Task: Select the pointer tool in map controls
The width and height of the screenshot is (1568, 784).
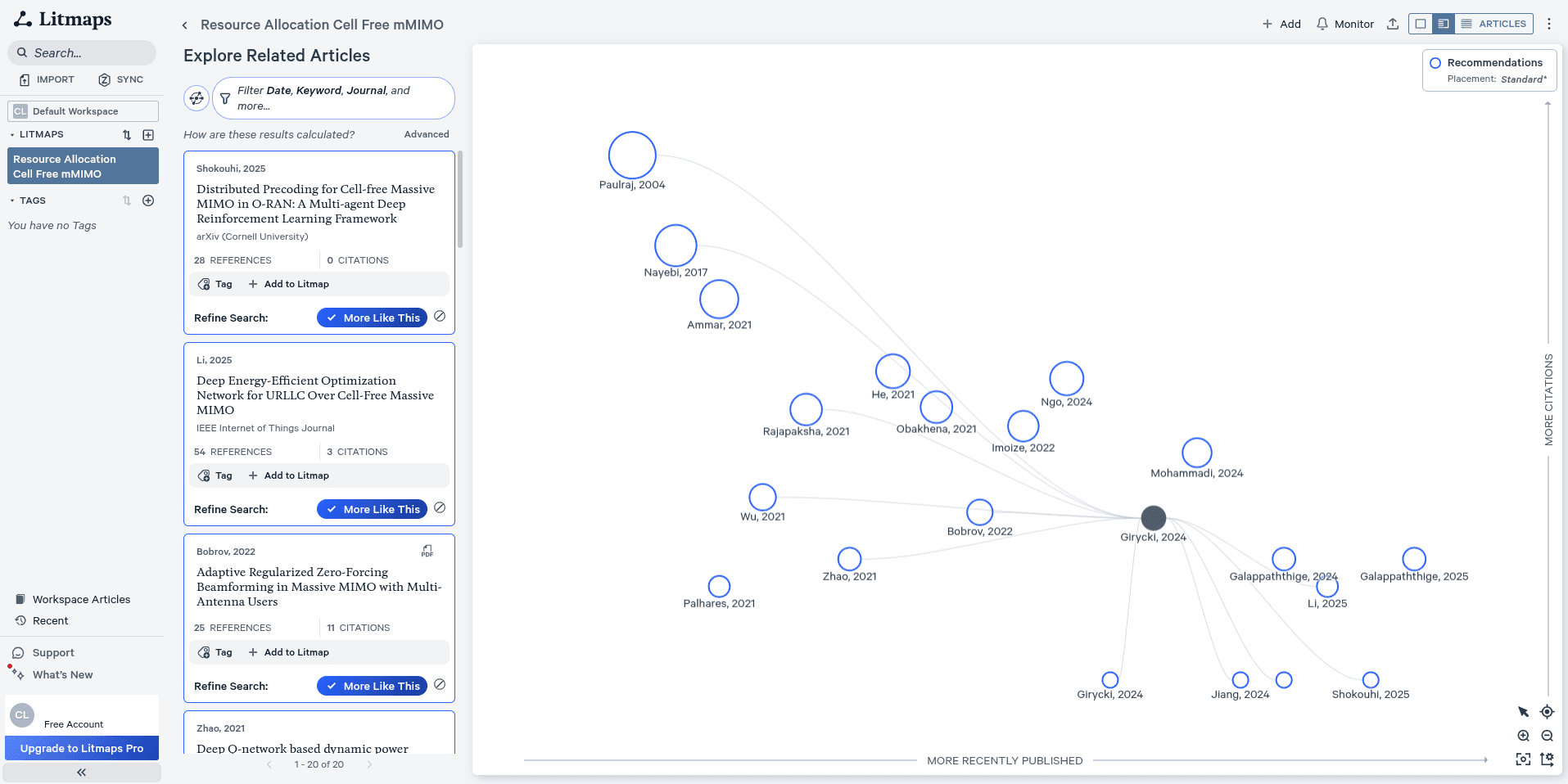Action: coord(1523,712)
